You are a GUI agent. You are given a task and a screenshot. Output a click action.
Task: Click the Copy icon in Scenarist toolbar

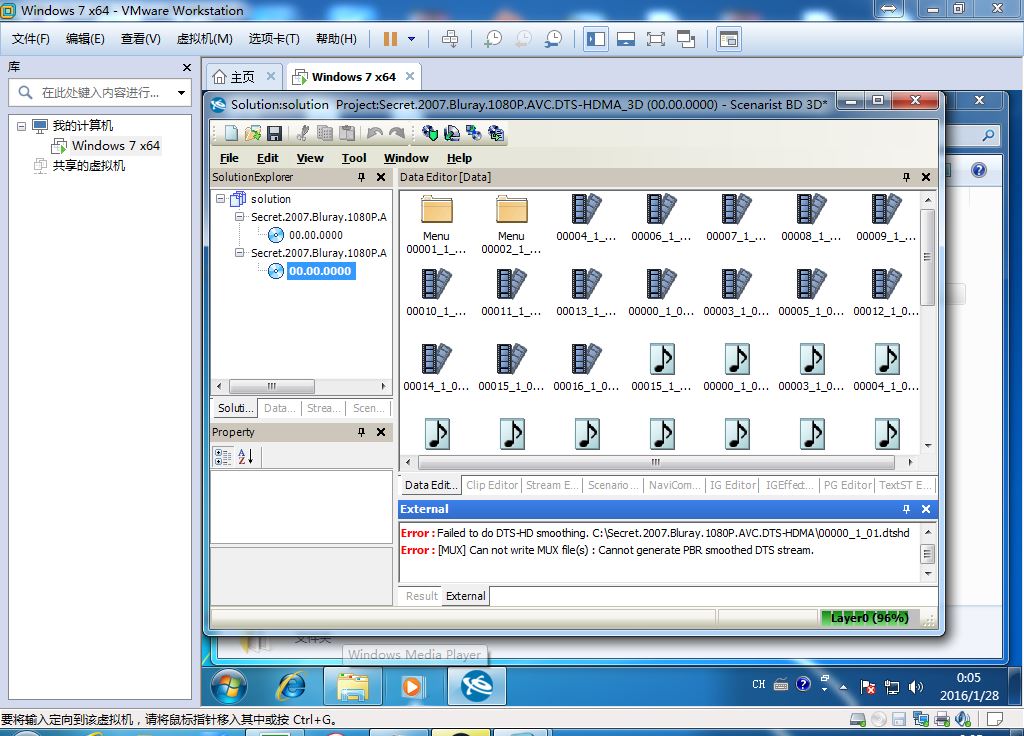pyautogui.click(x=325, y=133)
